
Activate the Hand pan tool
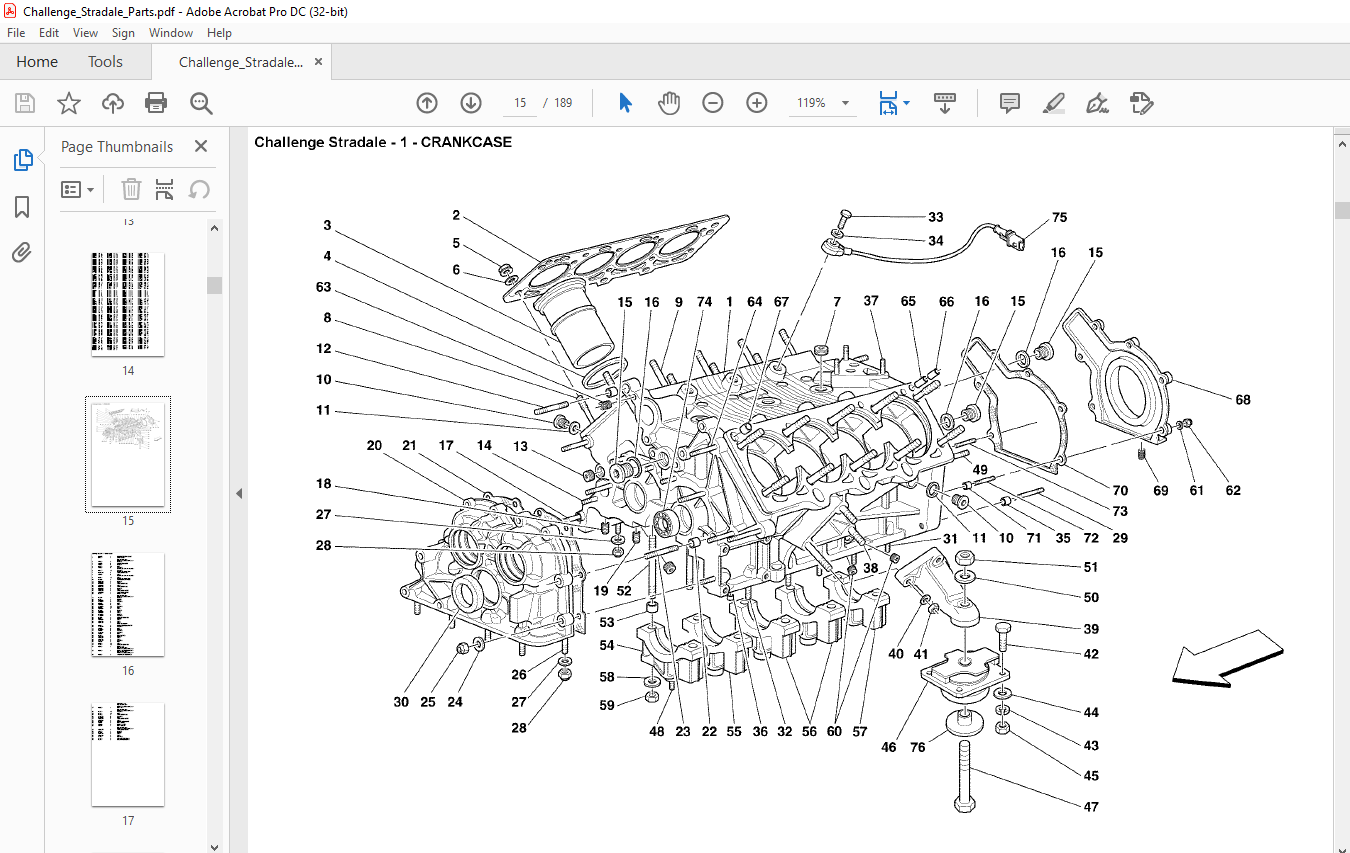669,103
